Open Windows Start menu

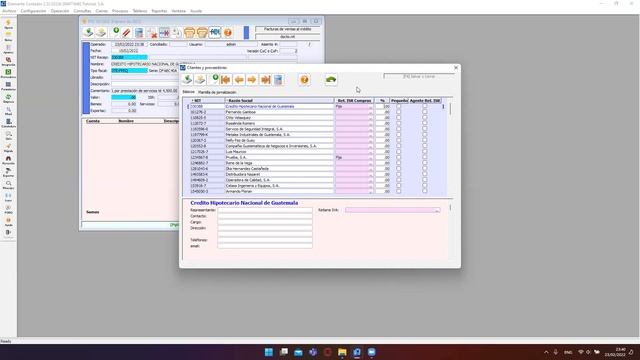point(269,352)
